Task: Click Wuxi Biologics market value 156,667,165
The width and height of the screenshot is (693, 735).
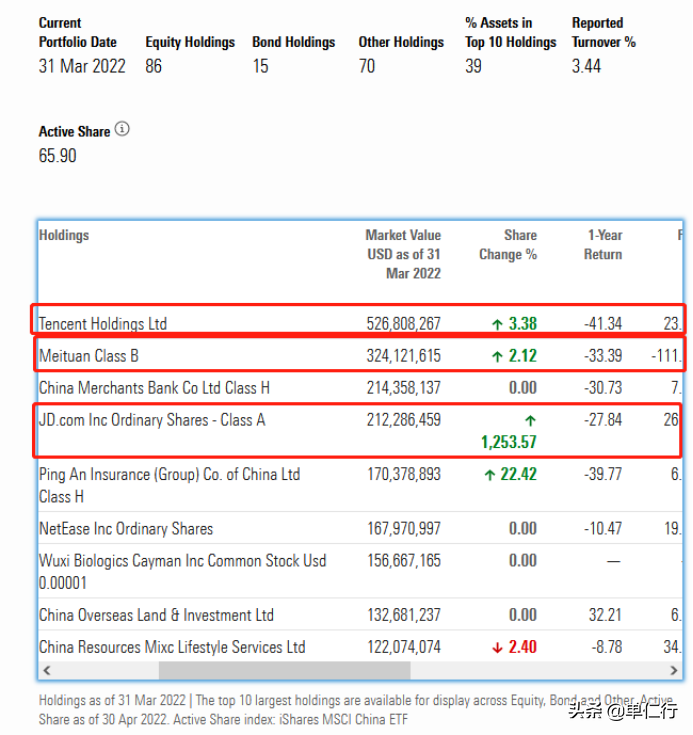Action: click(x=404, y=560)
